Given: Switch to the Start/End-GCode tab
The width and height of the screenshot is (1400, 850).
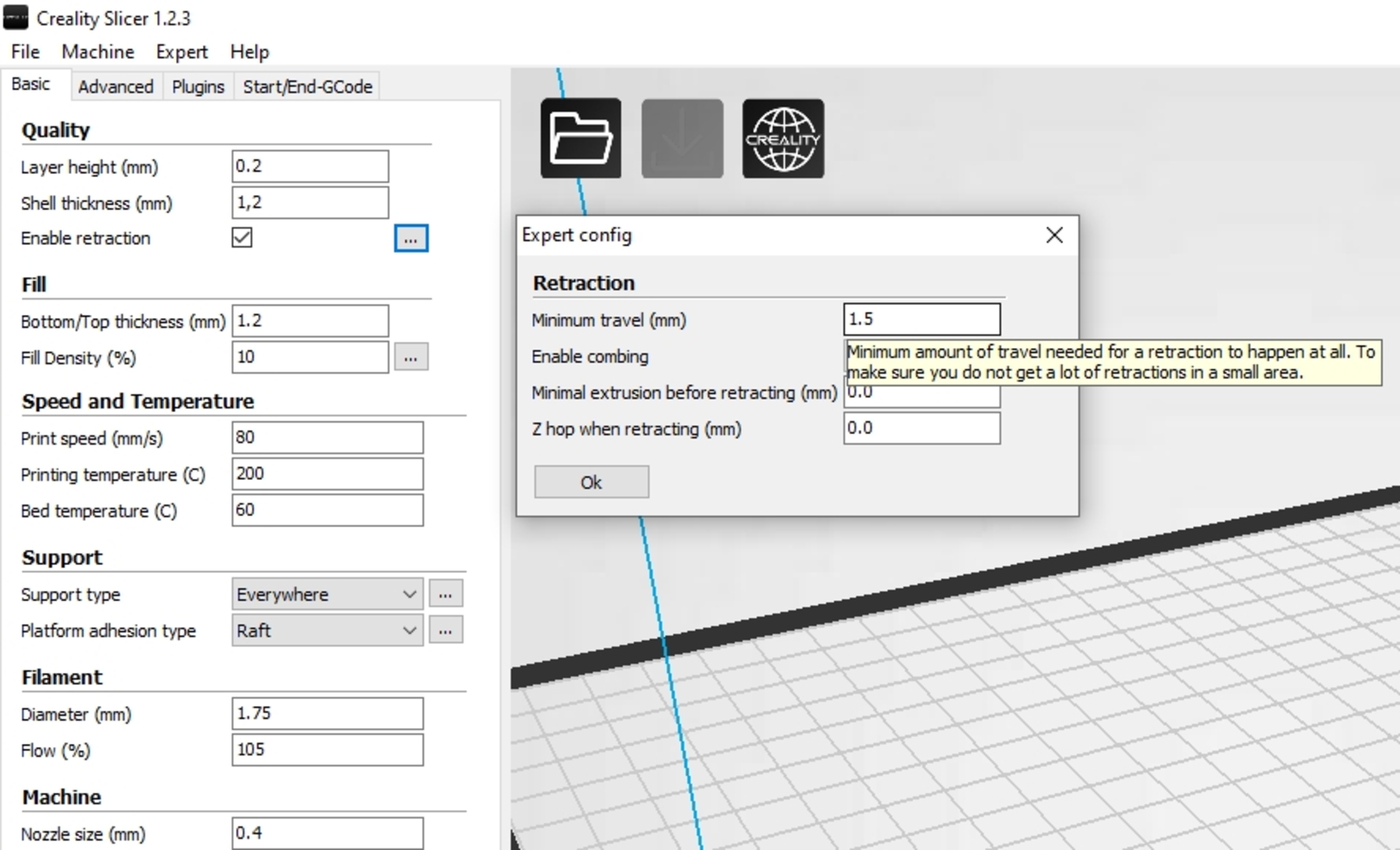Looking at the screenshot, I should pos(308,87).
